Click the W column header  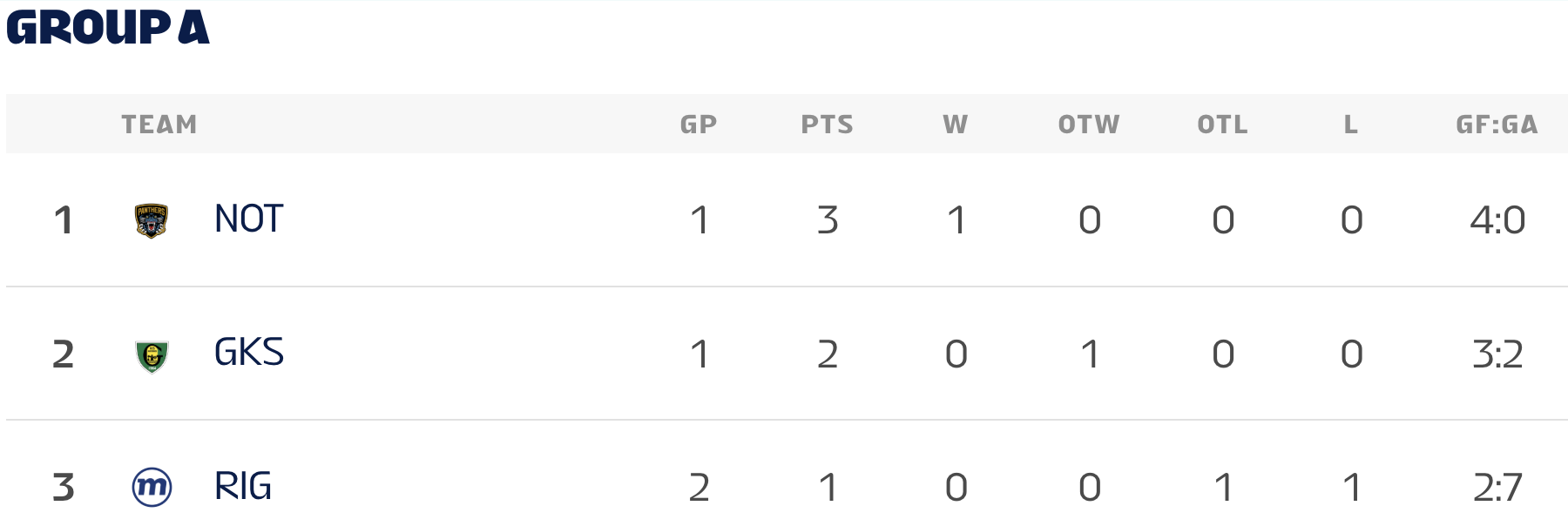click(956, 125)
